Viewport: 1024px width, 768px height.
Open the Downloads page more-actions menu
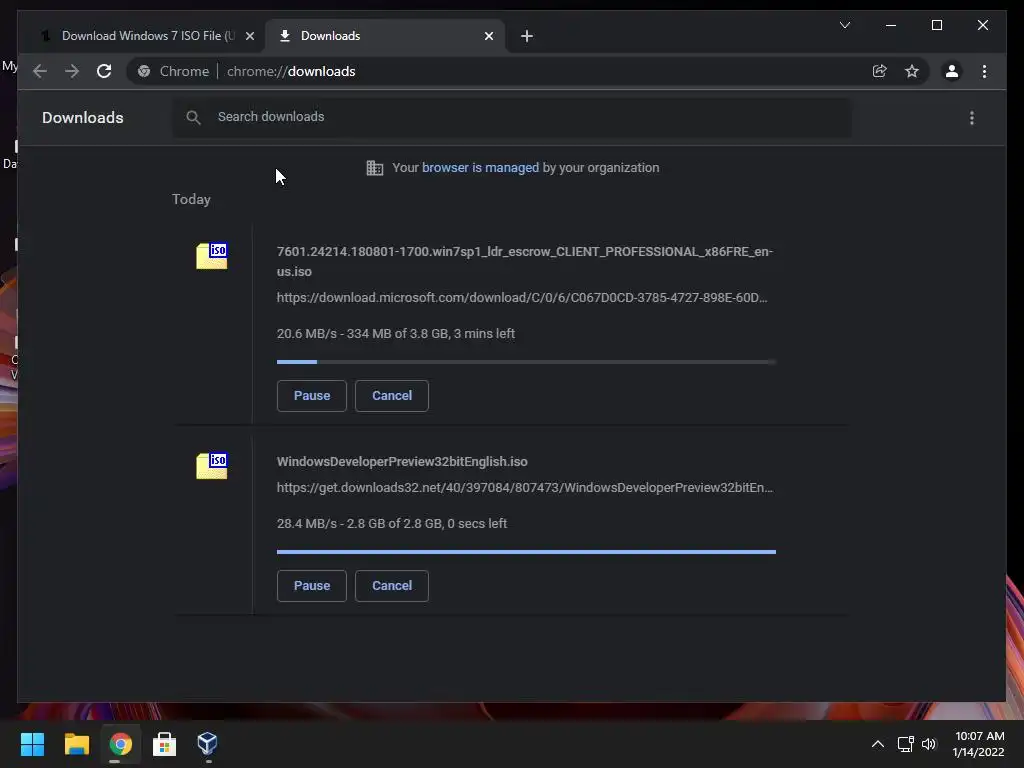pyautogui.click(x=972, y=118)
